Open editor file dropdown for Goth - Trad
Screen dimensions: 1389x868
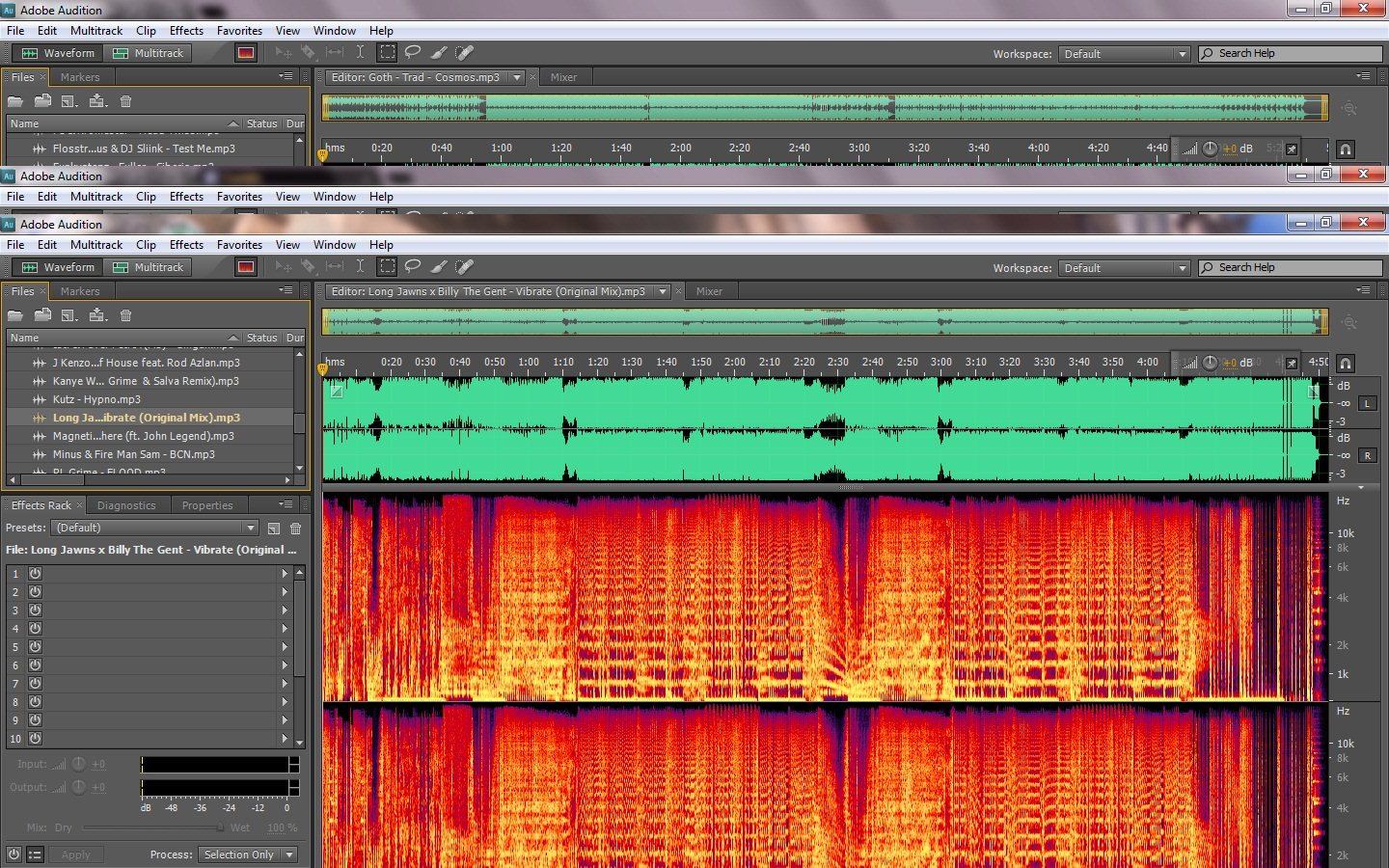pos(517,77)
